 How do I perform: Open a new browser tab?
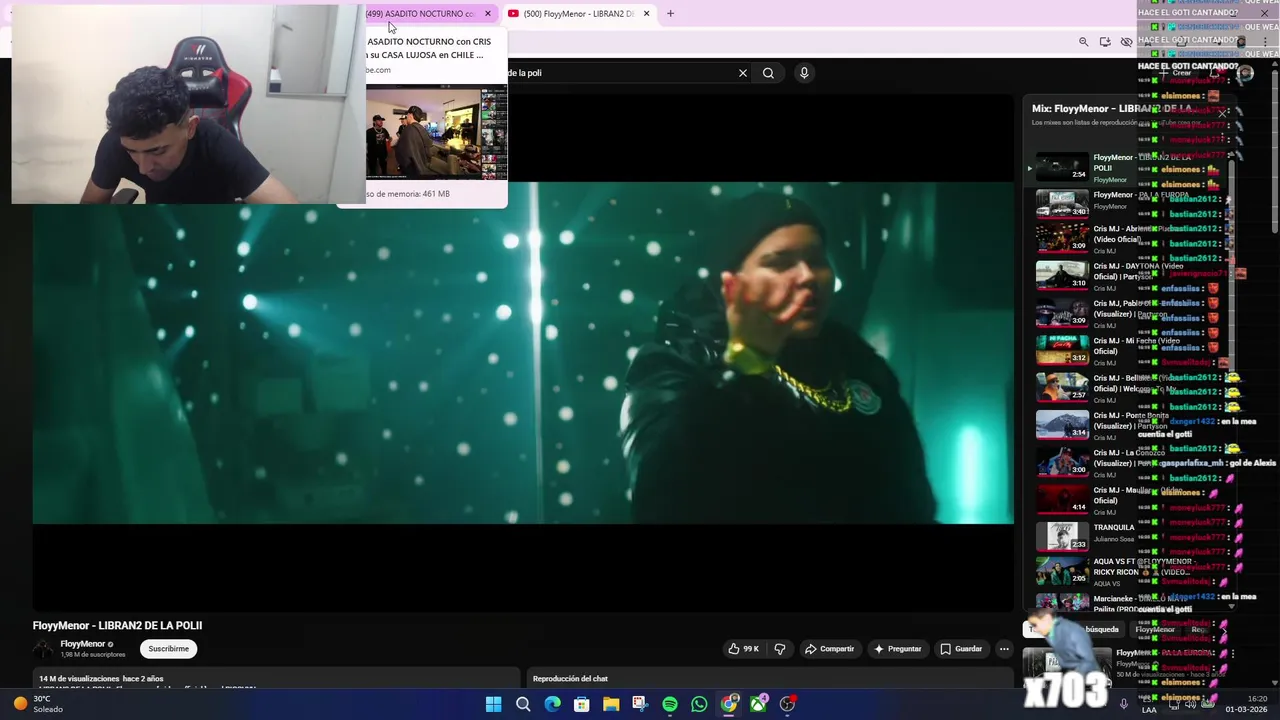click(x=670, y=14)
